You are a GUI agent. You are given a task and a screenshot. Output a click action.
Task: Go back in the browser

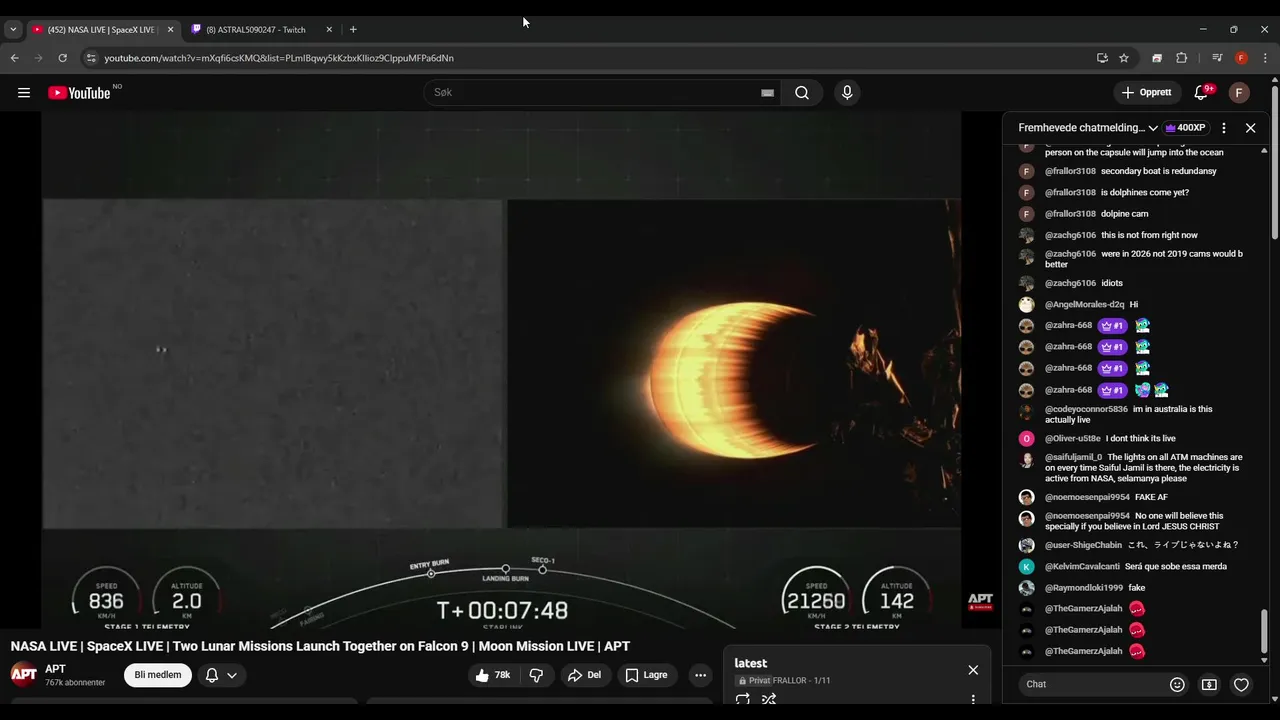tap(15, 58)
